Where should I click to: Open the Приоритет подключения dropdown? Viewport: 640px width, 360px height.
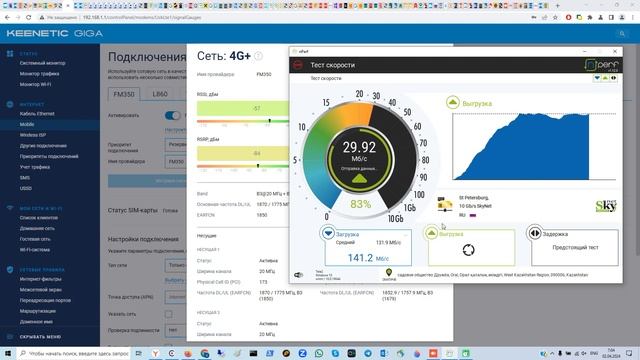pyautogui.click(x=176, y=145)
